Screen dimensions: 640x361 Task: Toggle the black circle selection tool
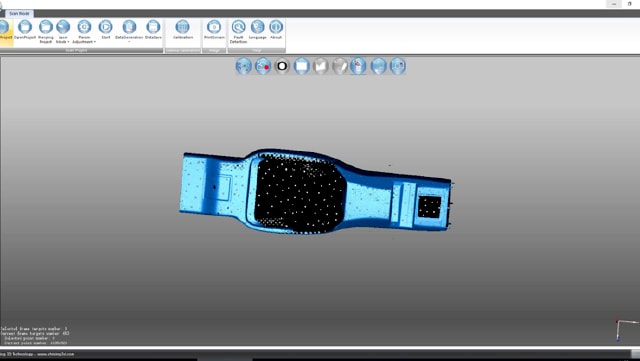pos(282,66)
